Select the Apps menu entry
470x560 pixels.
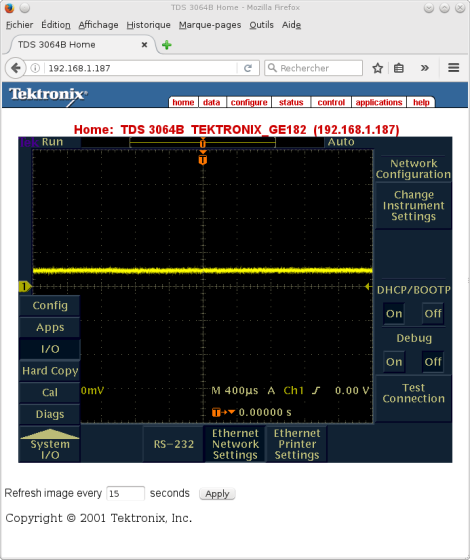pos(50,328)
